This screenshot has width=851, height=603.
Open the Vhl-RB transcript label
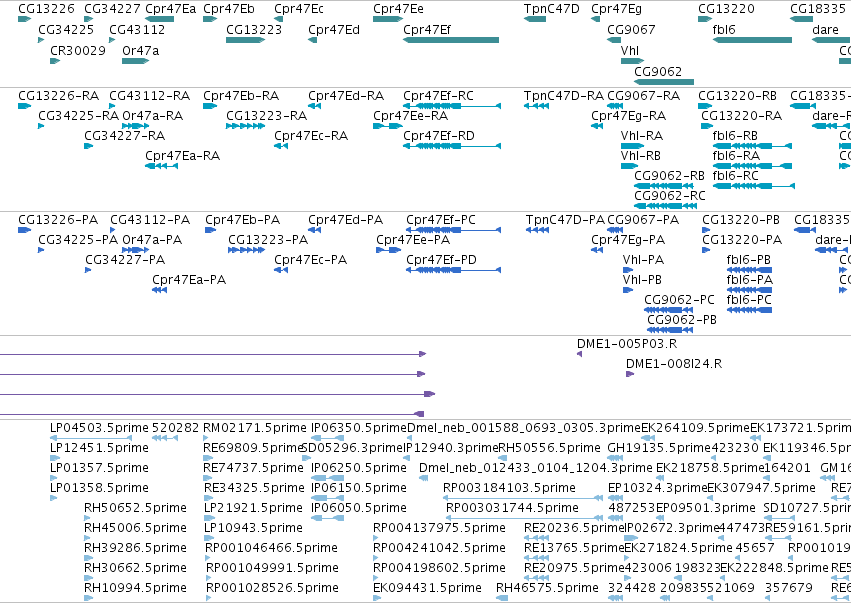(640, 156)
